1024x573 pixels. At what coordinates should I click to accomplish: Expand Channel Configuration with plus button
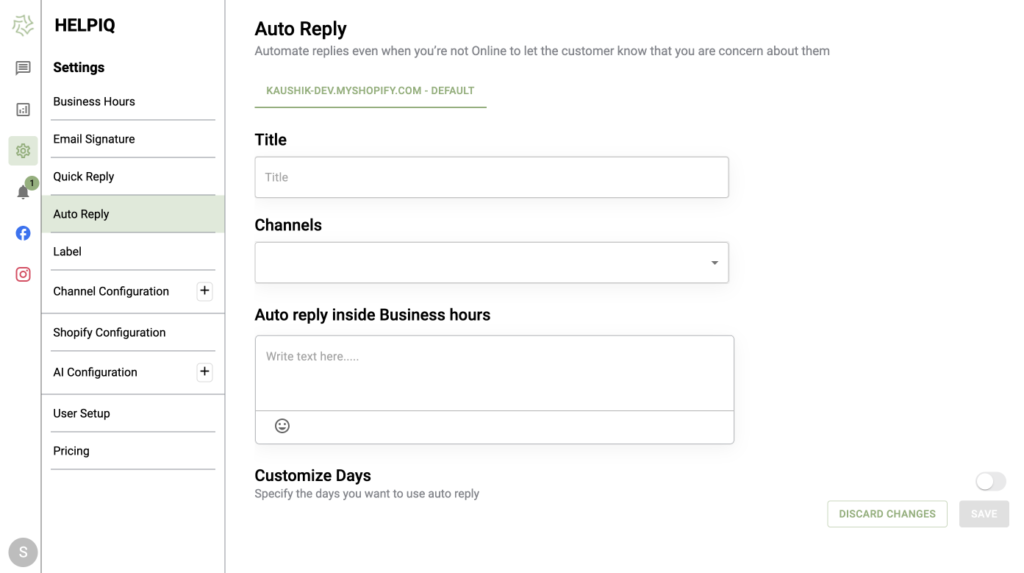click(204, 291)
